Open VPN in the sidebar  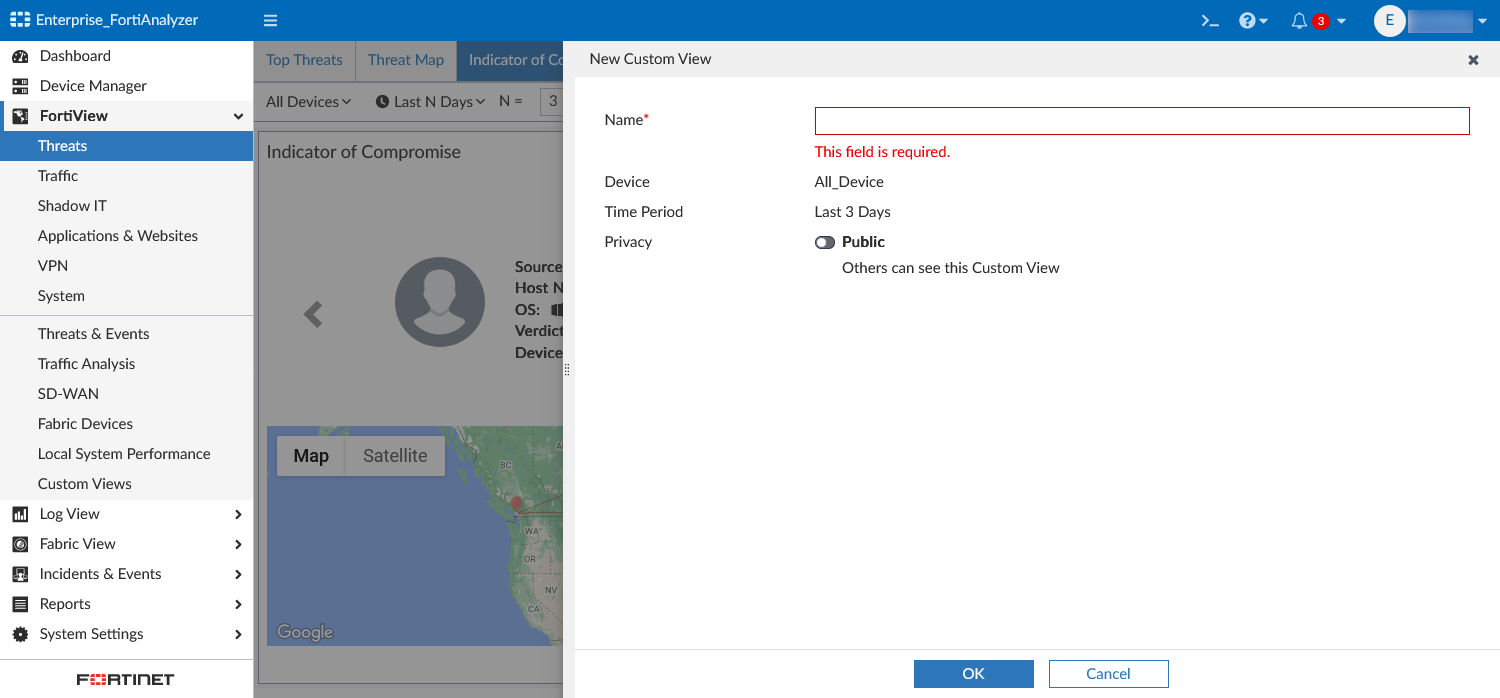tap(126, 266)
